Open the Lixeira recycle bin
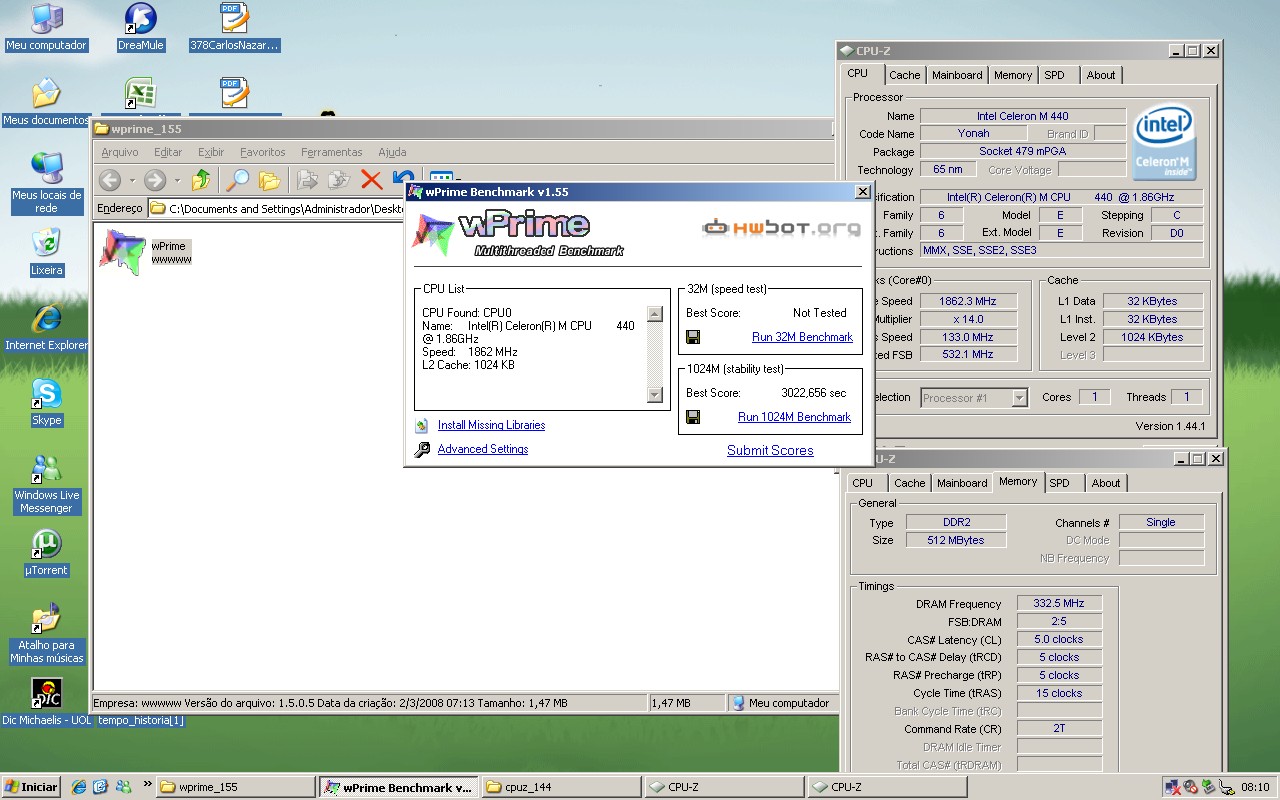The width and height of the screenshot is (1280, 800). coord(46,252)
